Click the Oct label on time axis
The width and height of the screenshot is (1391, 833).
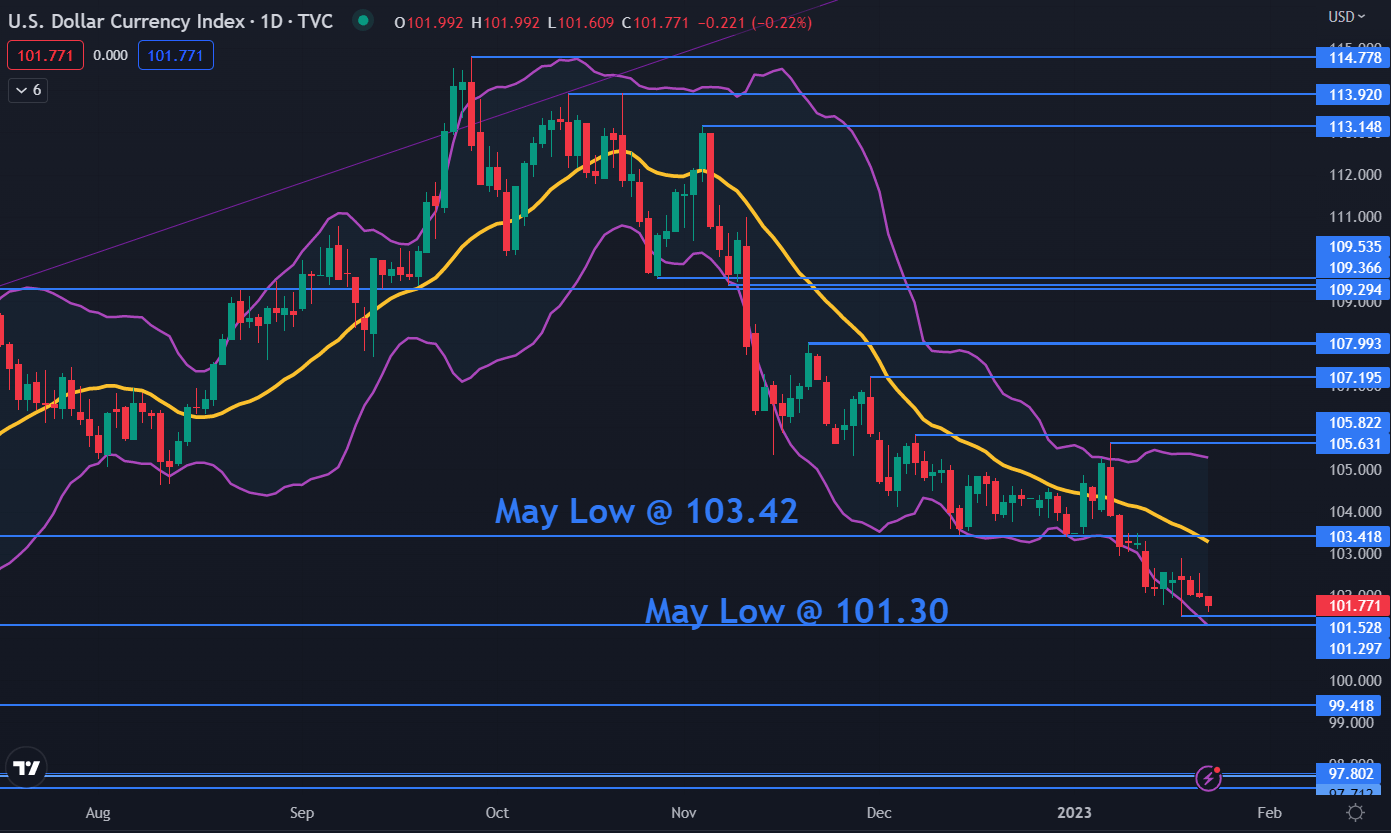click(x=497, y=813)
